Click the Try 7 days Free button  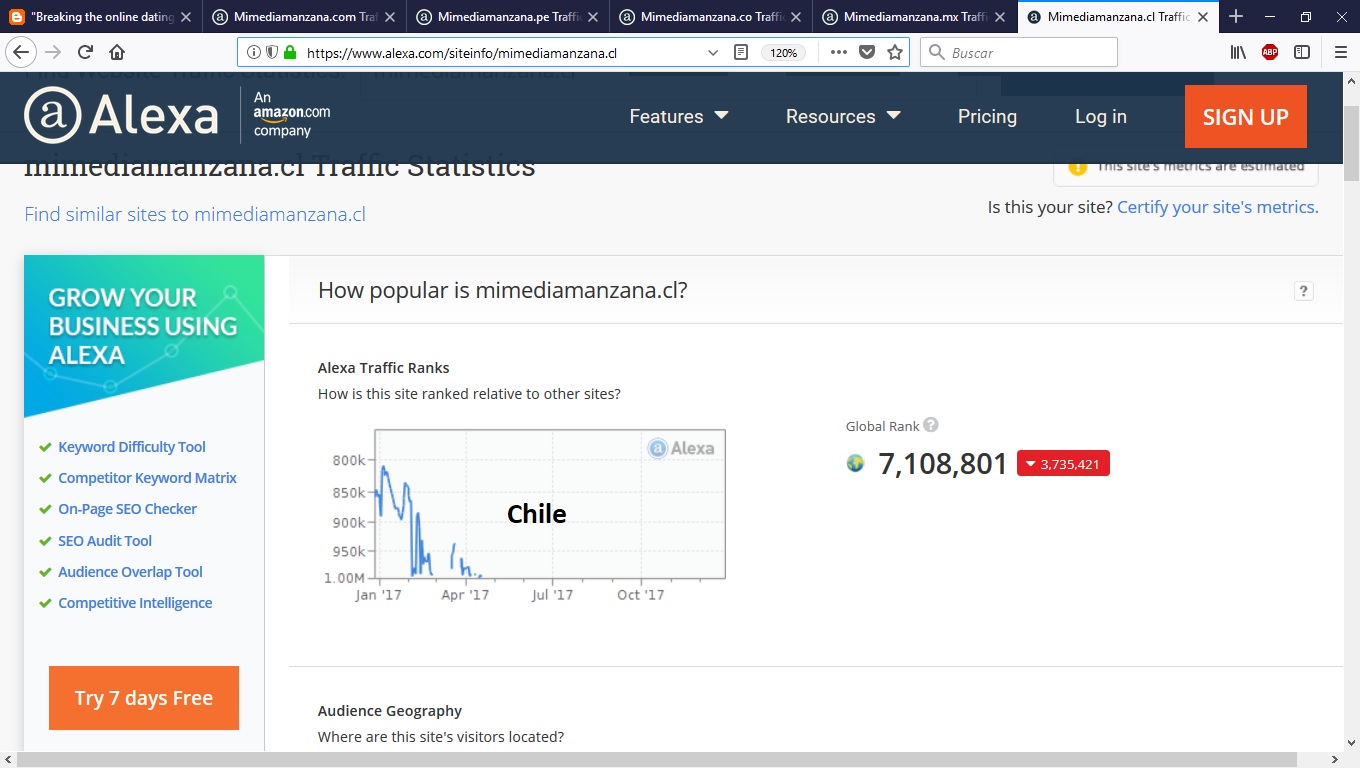click(144, 698)
